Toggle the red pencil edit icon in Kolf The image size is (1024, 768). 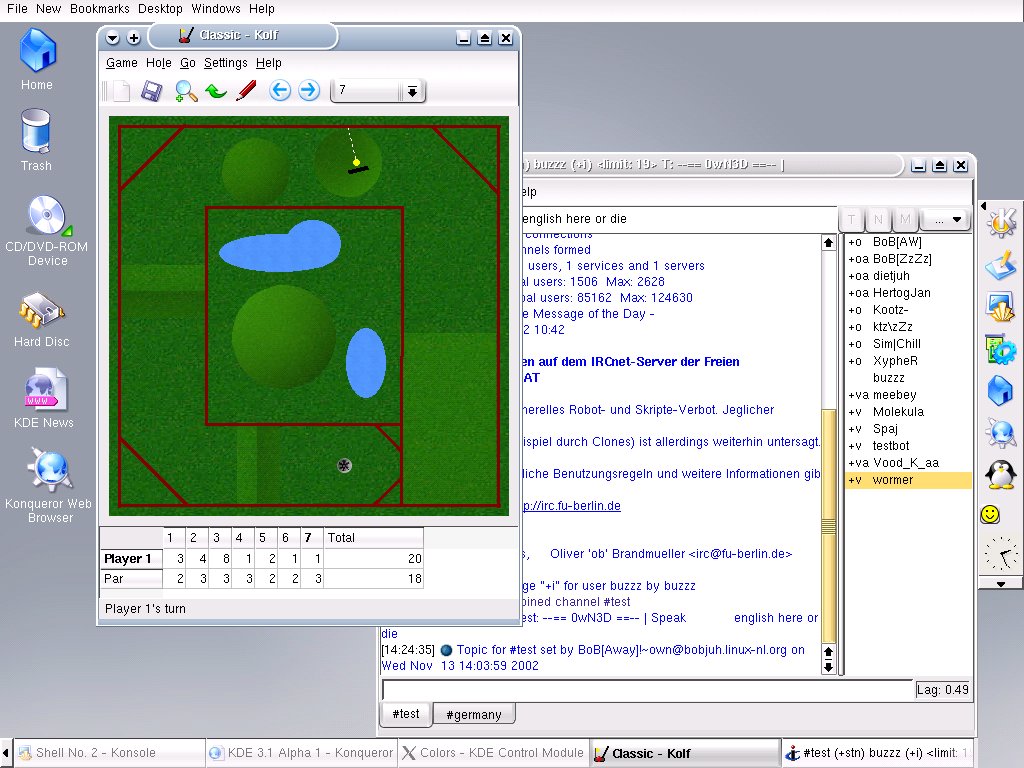246,91
